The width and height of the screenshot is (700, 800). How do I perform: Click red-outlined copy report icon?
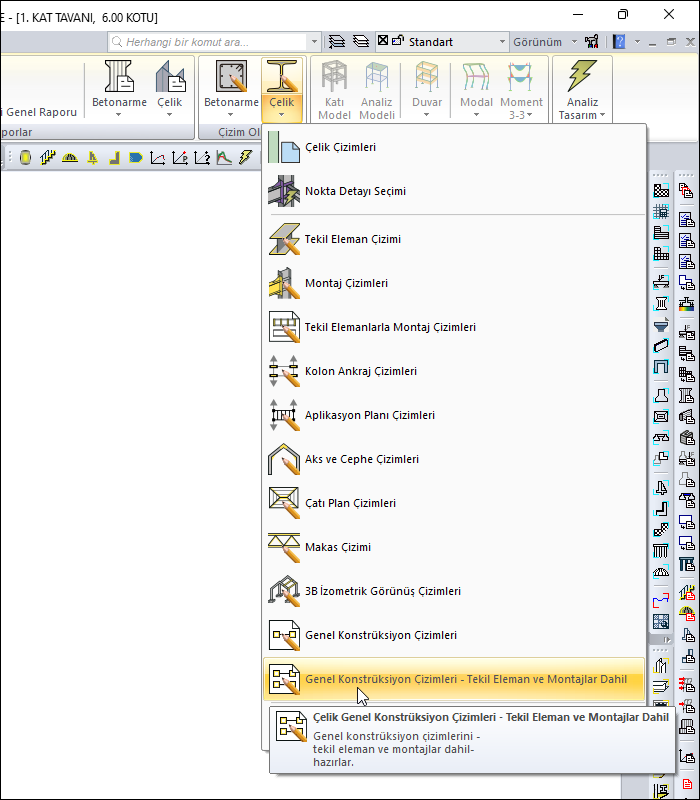pyautogui.click(x=687, y=191)
